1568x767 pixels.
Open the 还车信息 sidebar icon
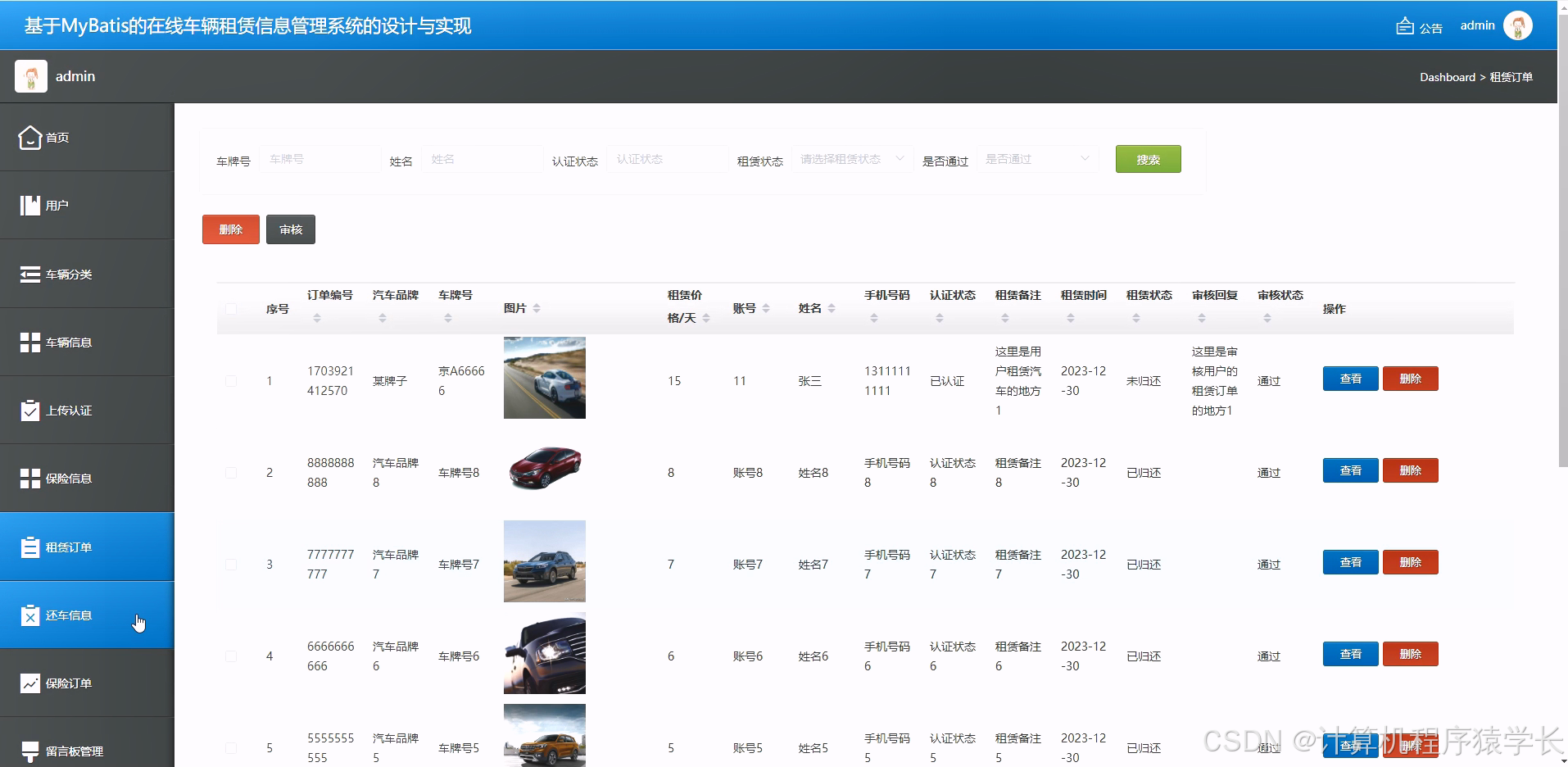click(x=30, y=615)
